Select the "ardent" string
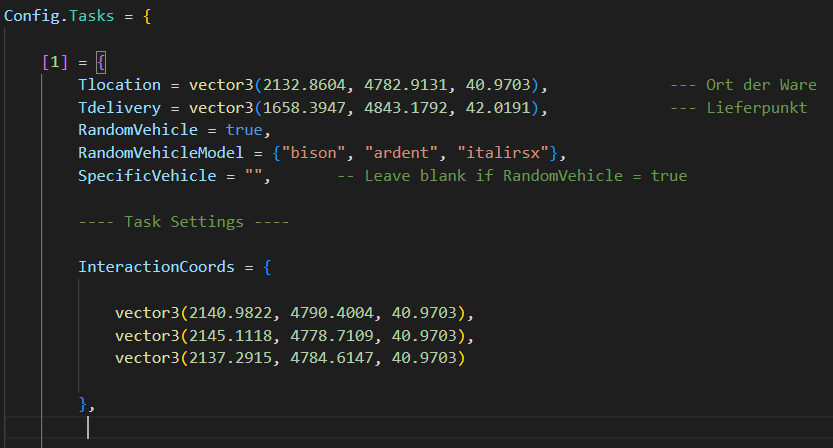The height and width of the screenshot is (448, 833). point(402,153)
